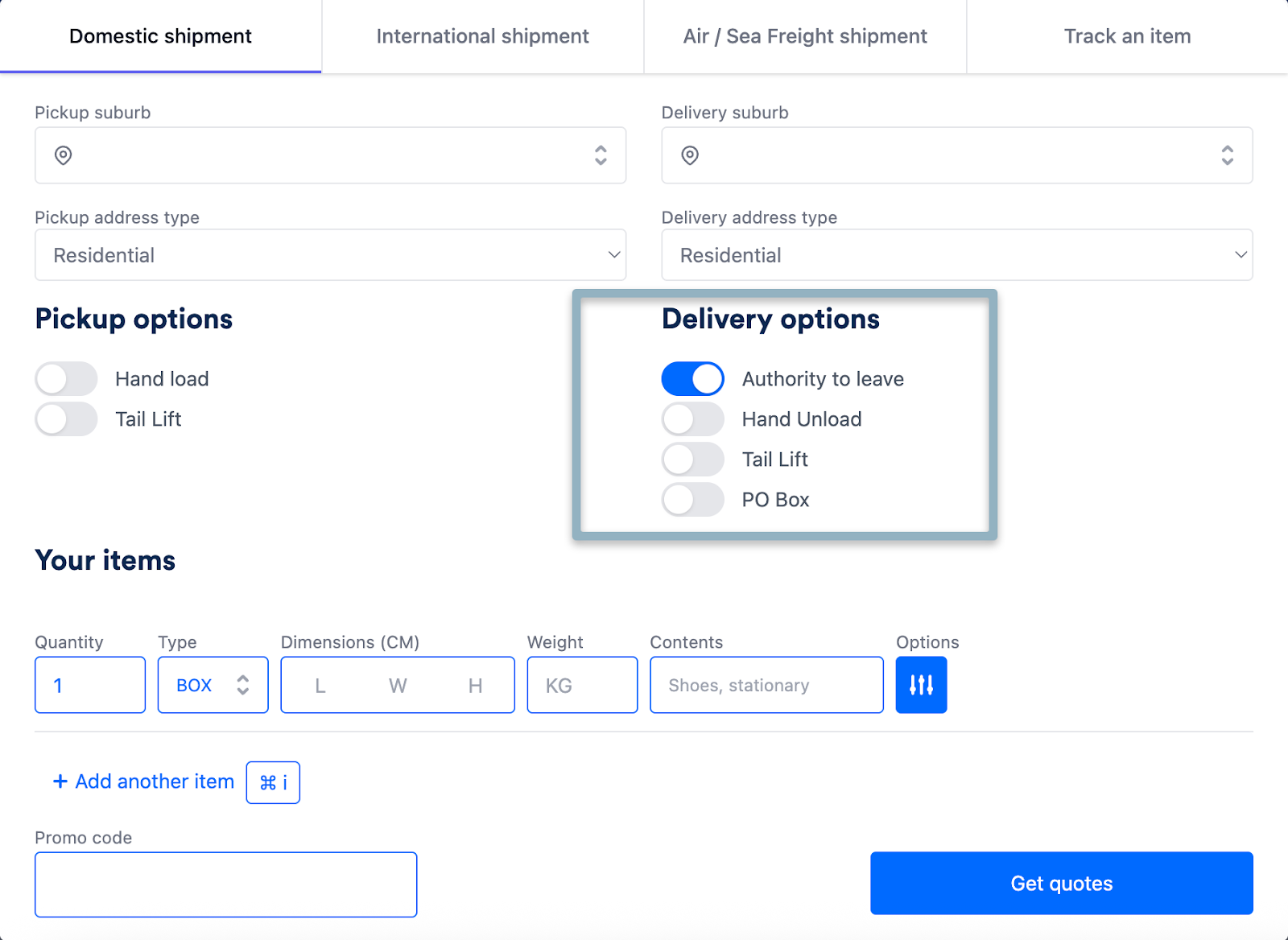
Task: Enable the PO Box delivery option
Action: [692, 499]
